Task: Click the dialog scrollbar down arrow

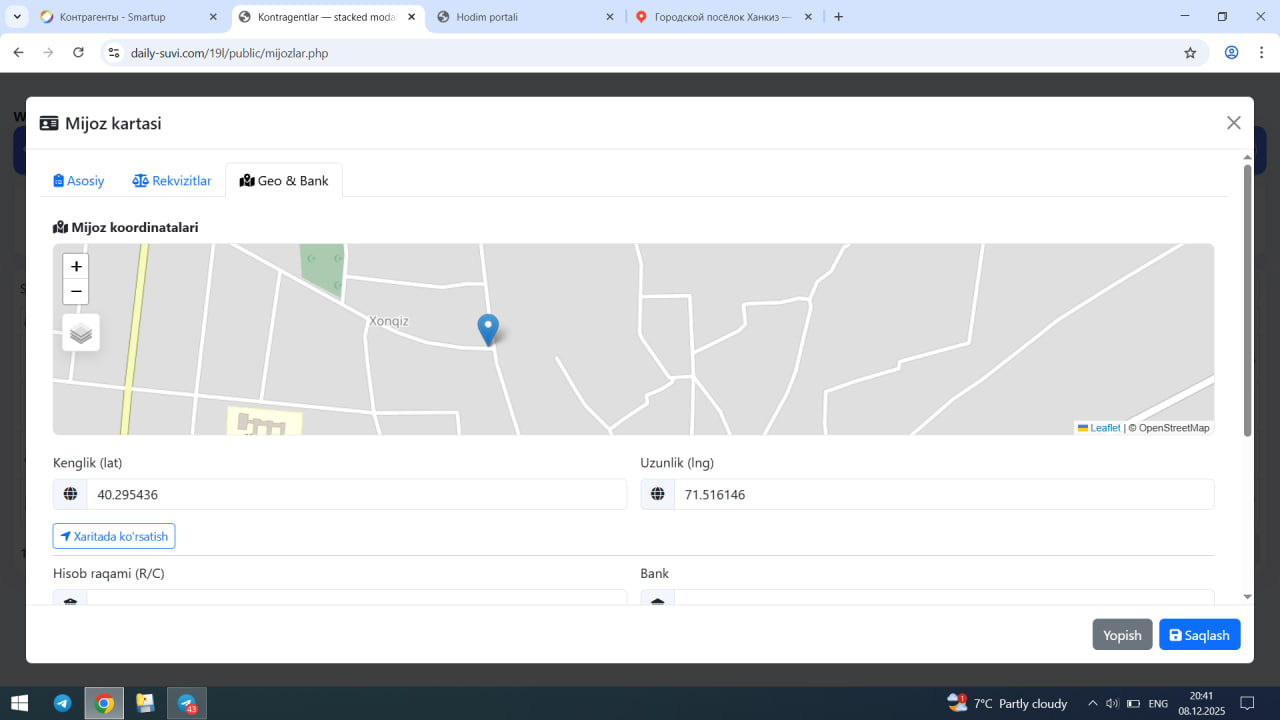Action: pyautogui.click(x=1247, y=597)
